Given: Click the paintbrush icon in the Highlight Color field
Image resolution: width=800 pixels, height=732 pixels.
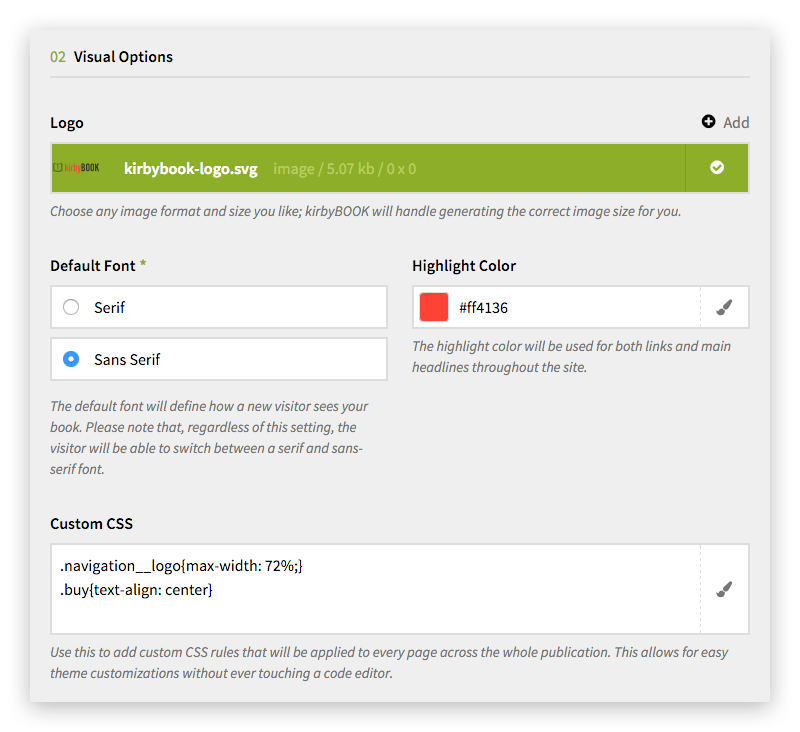Looking at the screenshot, I should coord(724,307).
